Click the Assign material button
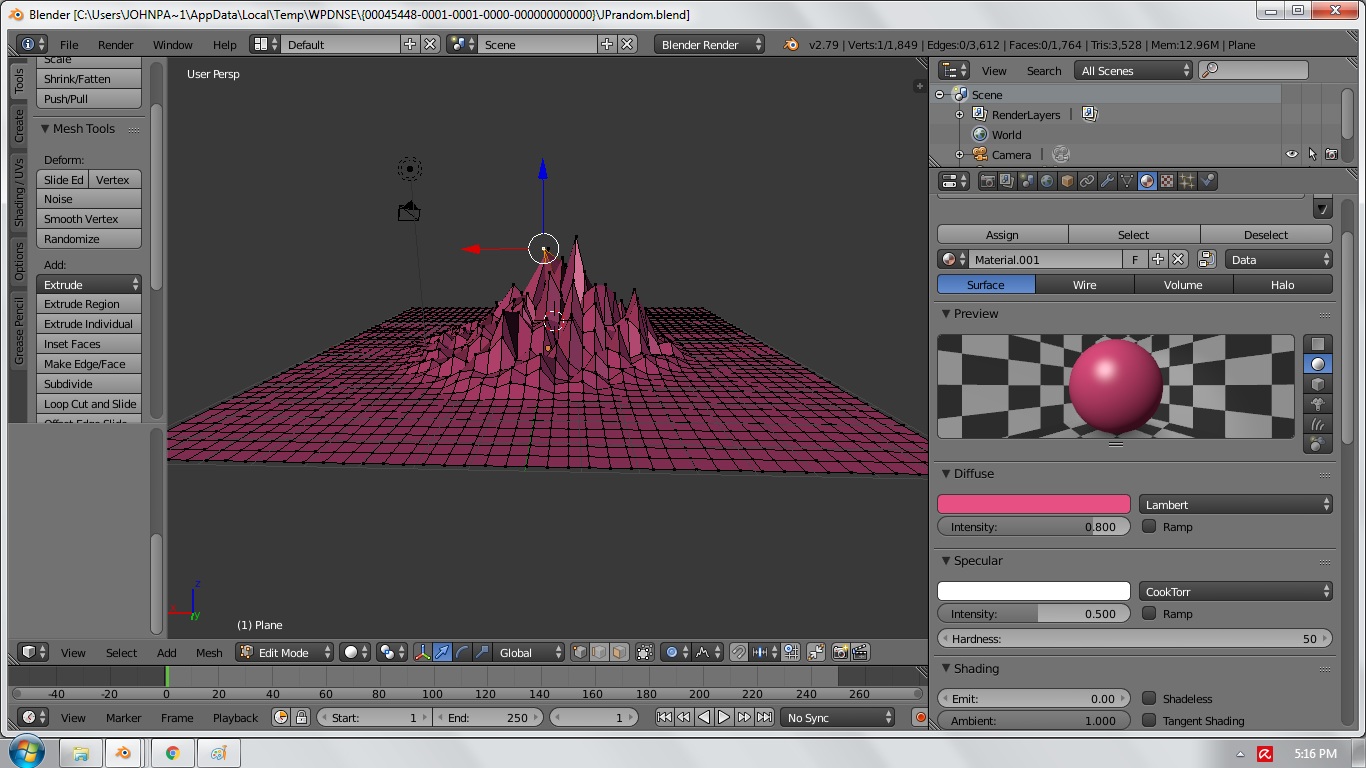This screenshot has width=1366, height=768. pos(1002,235)
